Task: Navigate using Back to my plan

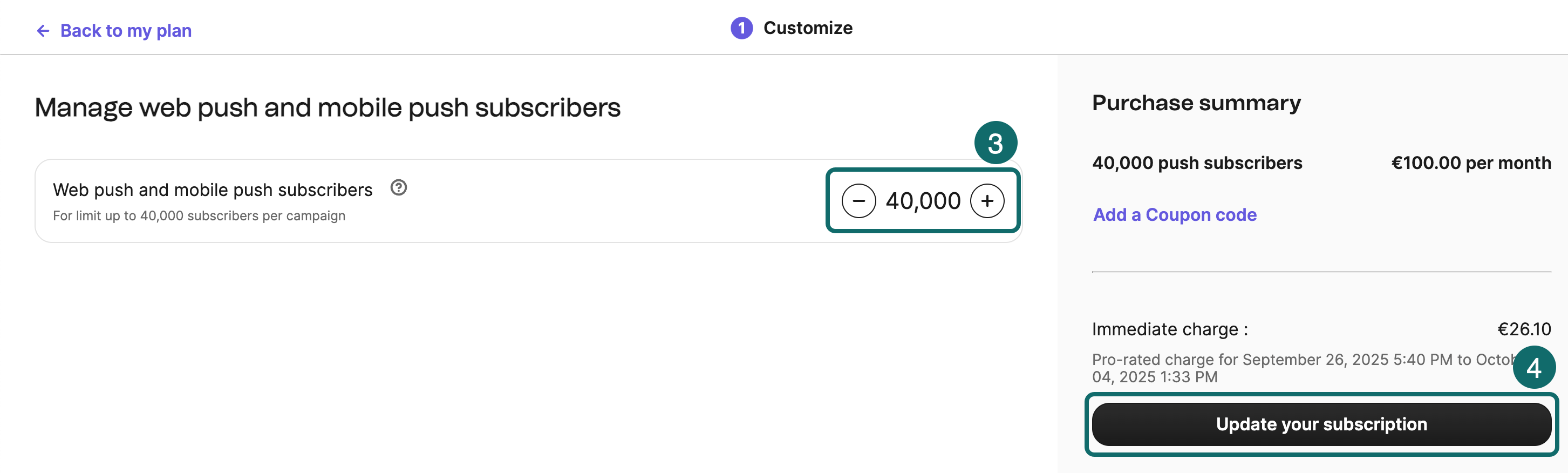Action: click(x=125, y=30)
